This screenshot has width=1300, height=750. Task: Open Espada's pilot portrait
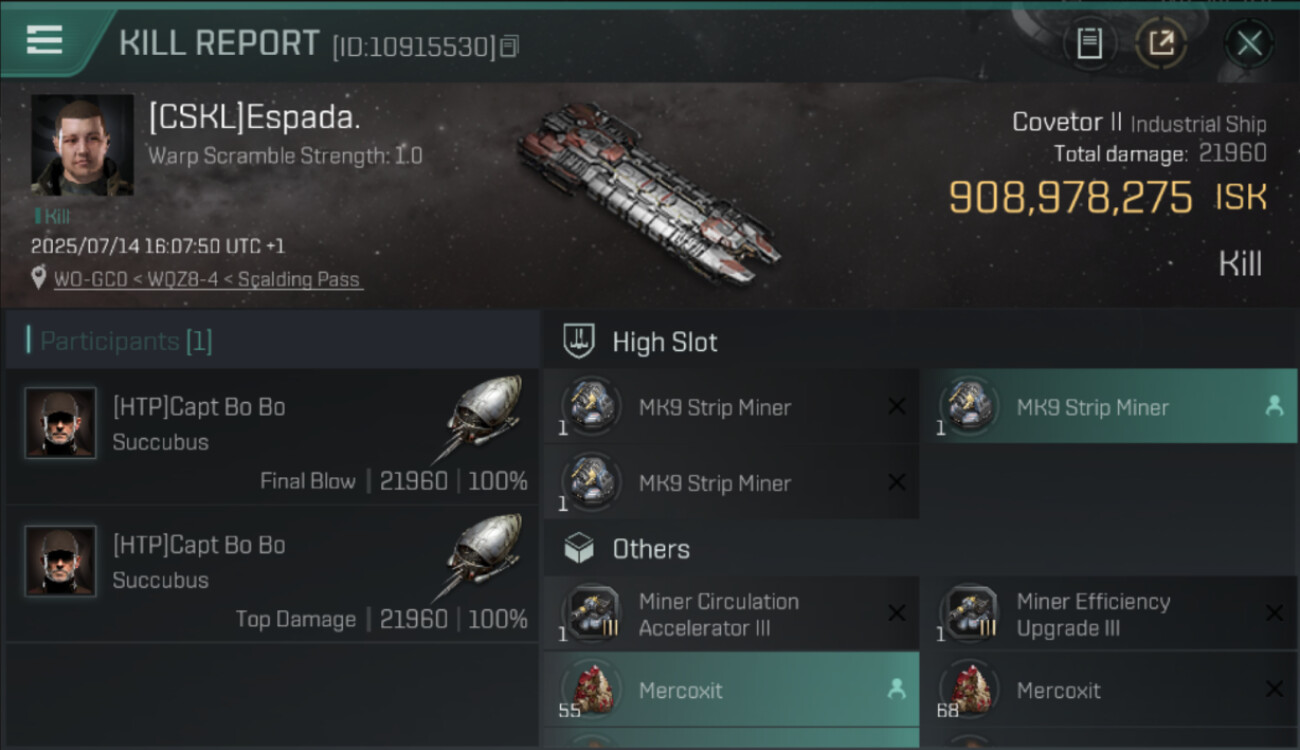pos(82,146)
